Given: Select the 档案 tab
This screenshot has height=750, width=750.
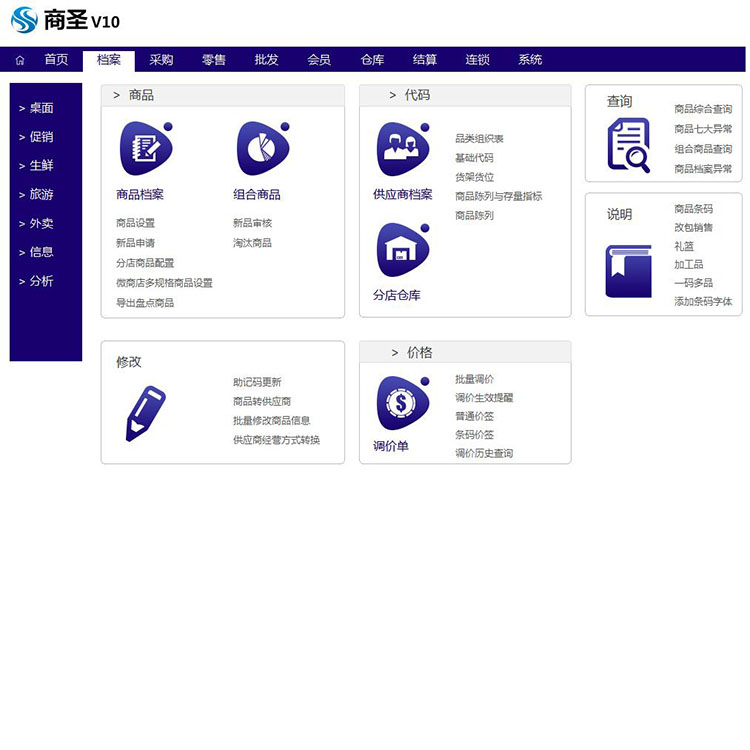Looking at the screenshot, I should coord(109,60).
